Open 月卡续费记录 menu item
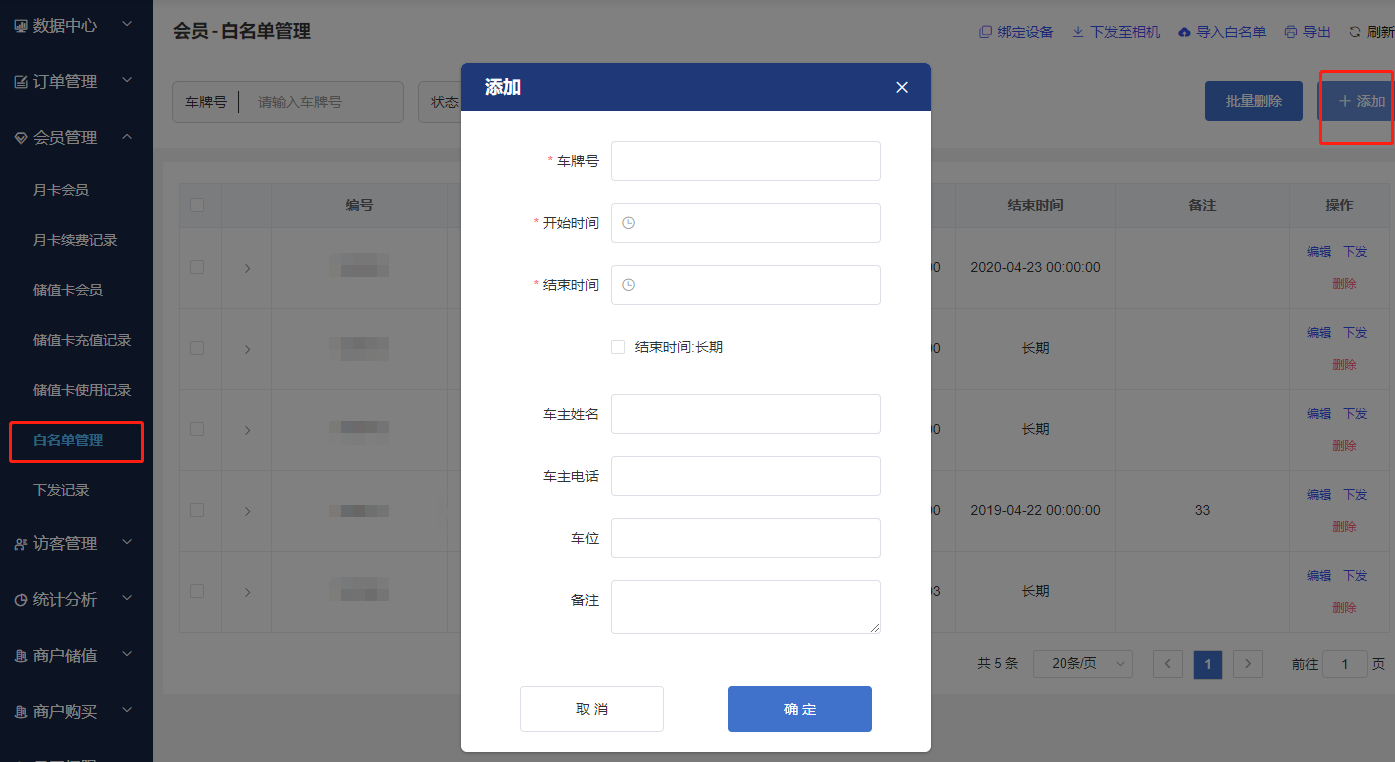Image resolution: width=1395 pixels, height=762 pixels. click(x=75, y=240)
